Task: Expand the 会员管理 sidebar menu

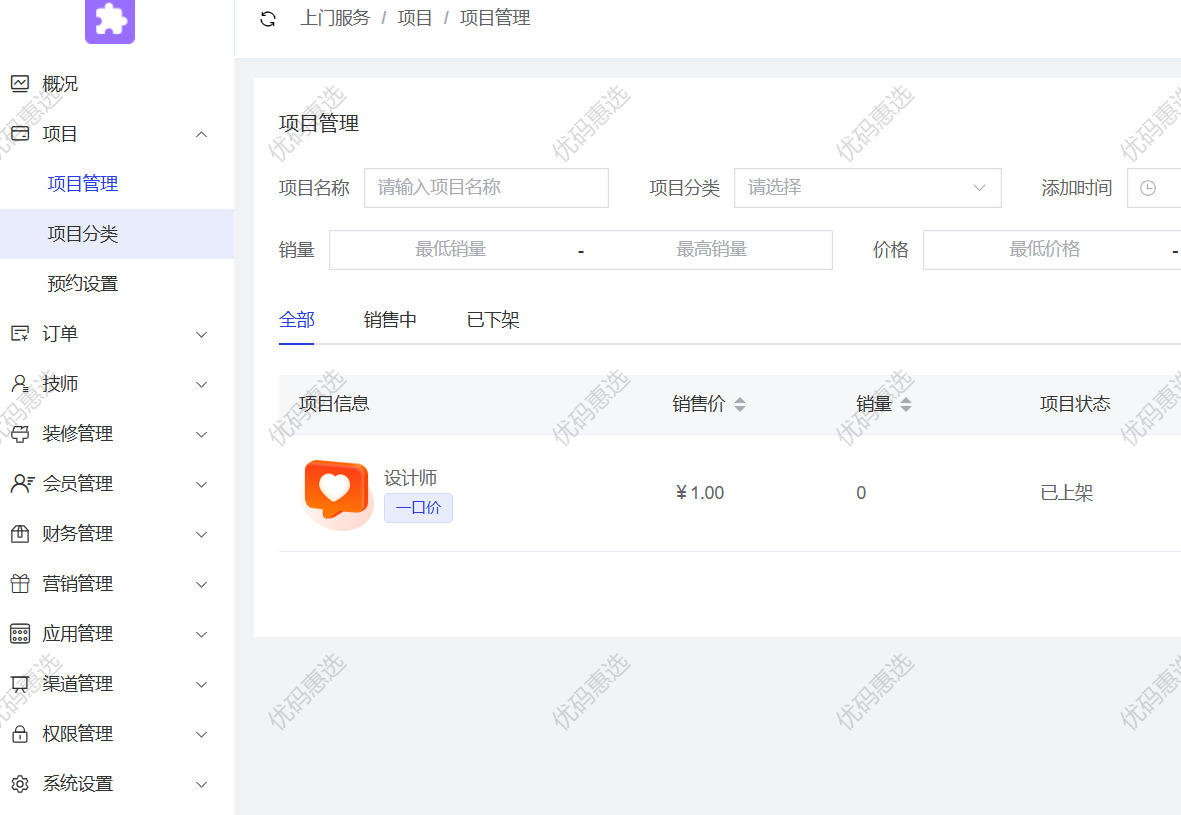Action: click(201, 484)
